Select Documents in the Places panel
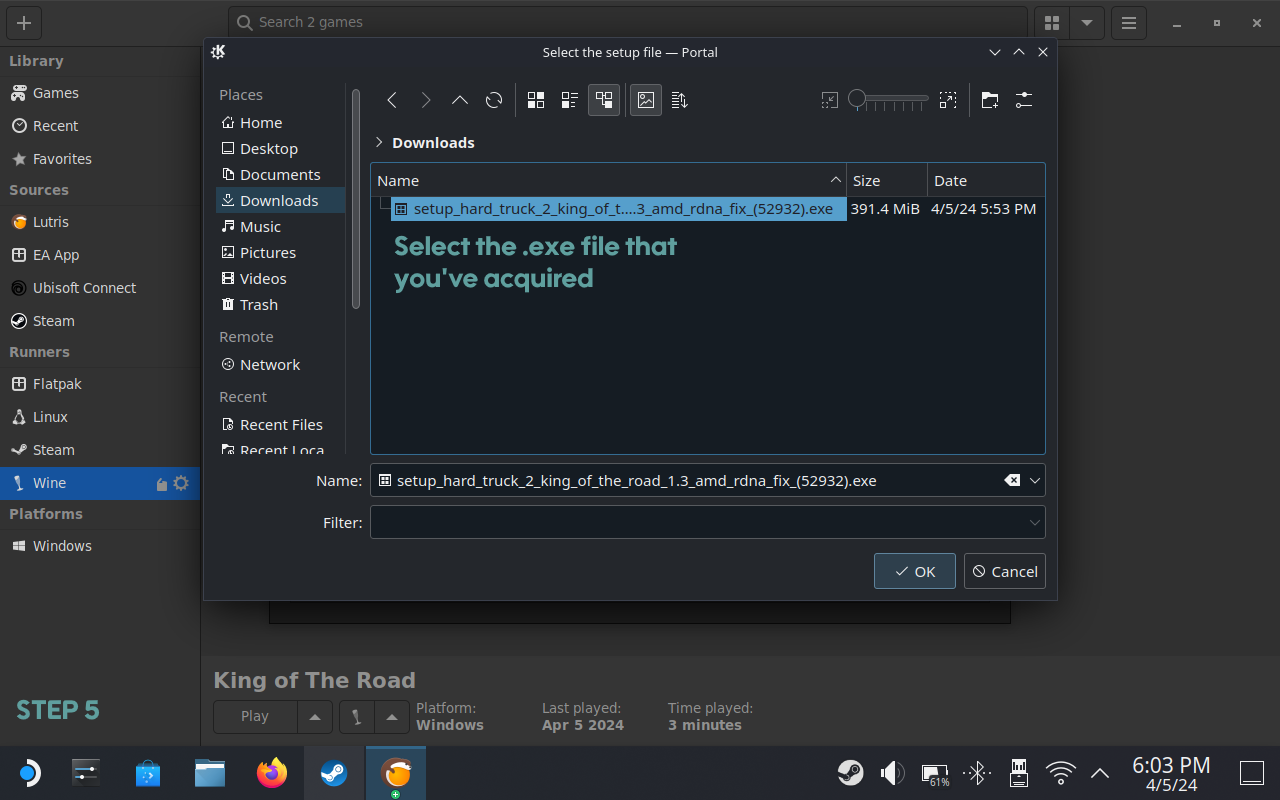1280x800 pixels. point(280,175)
